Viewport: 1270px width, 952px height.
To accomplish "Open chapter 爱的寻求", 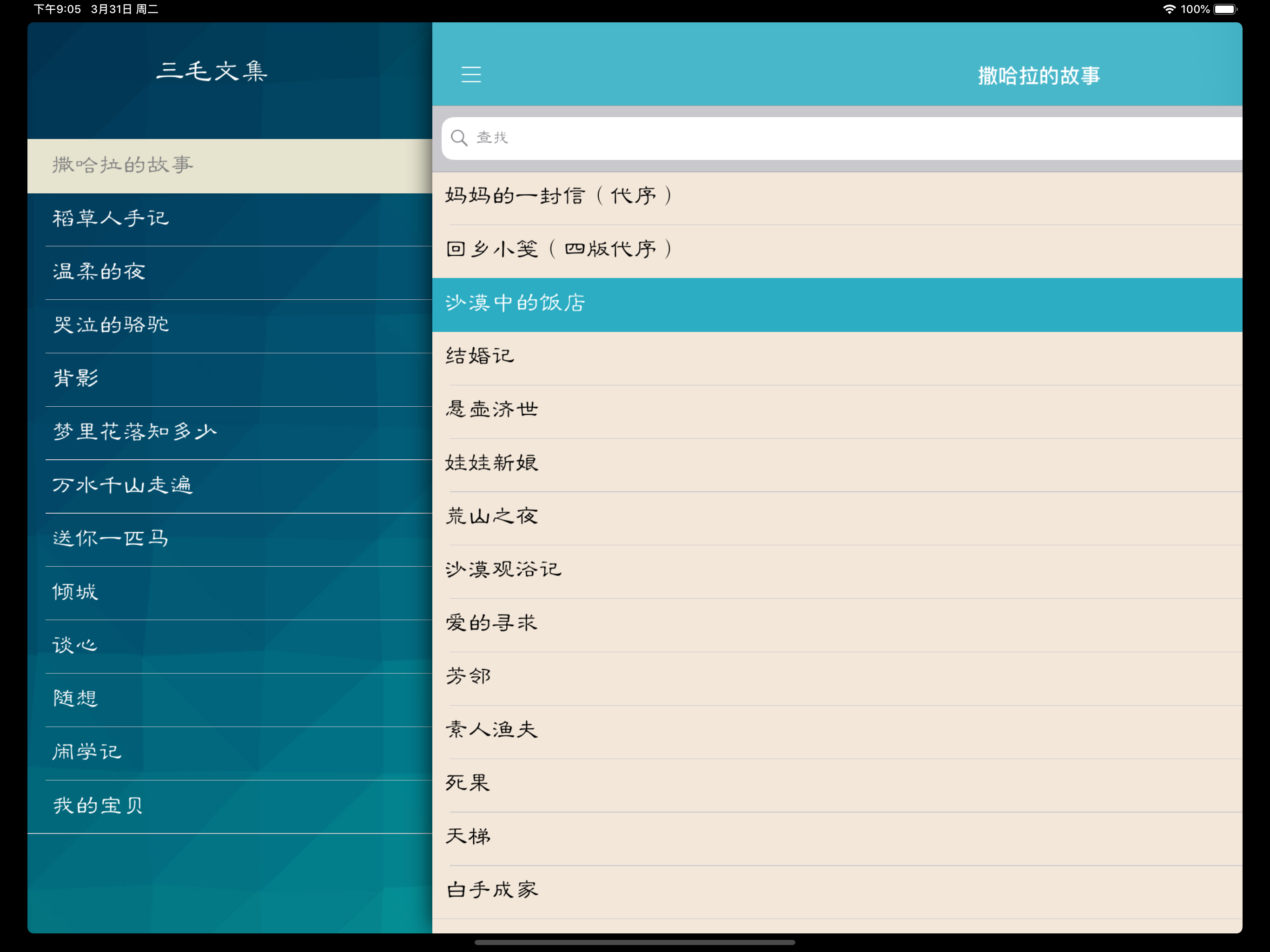I will pos(837,625).
